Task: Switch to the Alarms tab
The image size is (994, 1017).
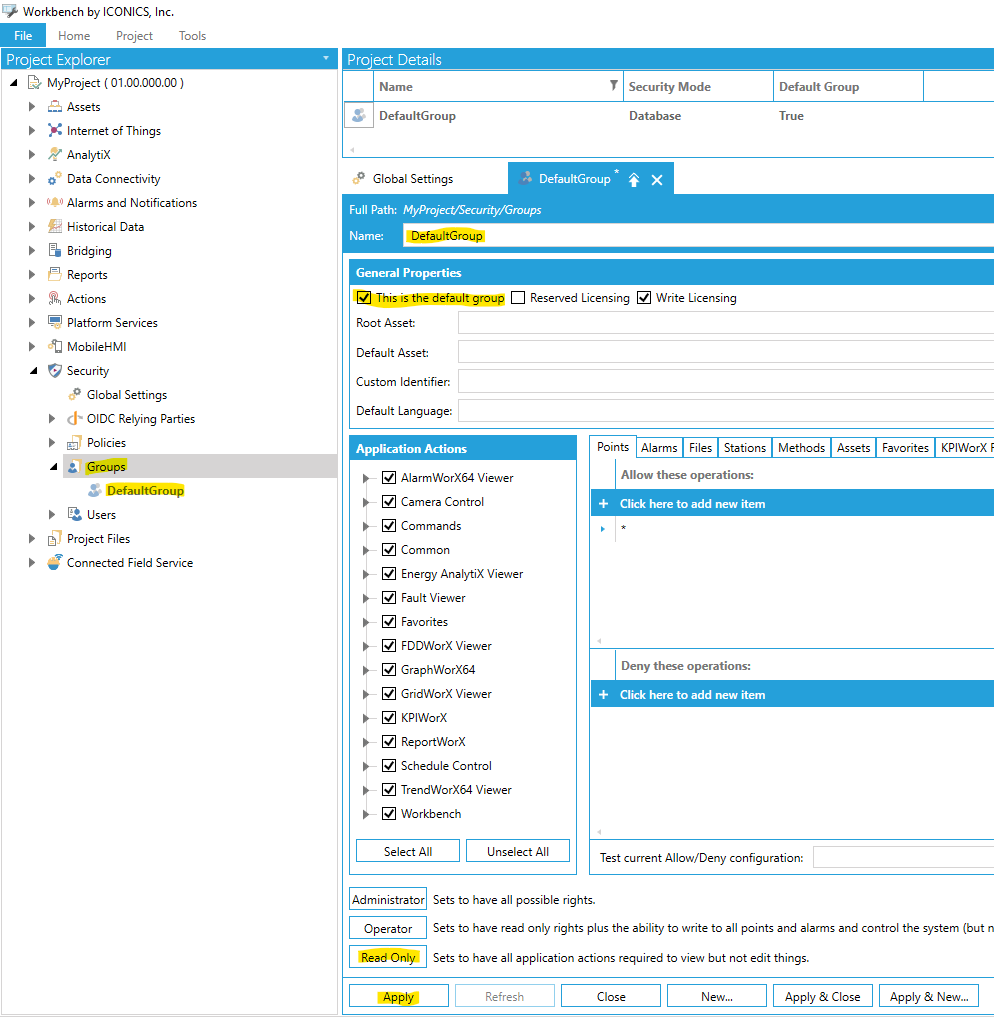Action: point(659,448)
